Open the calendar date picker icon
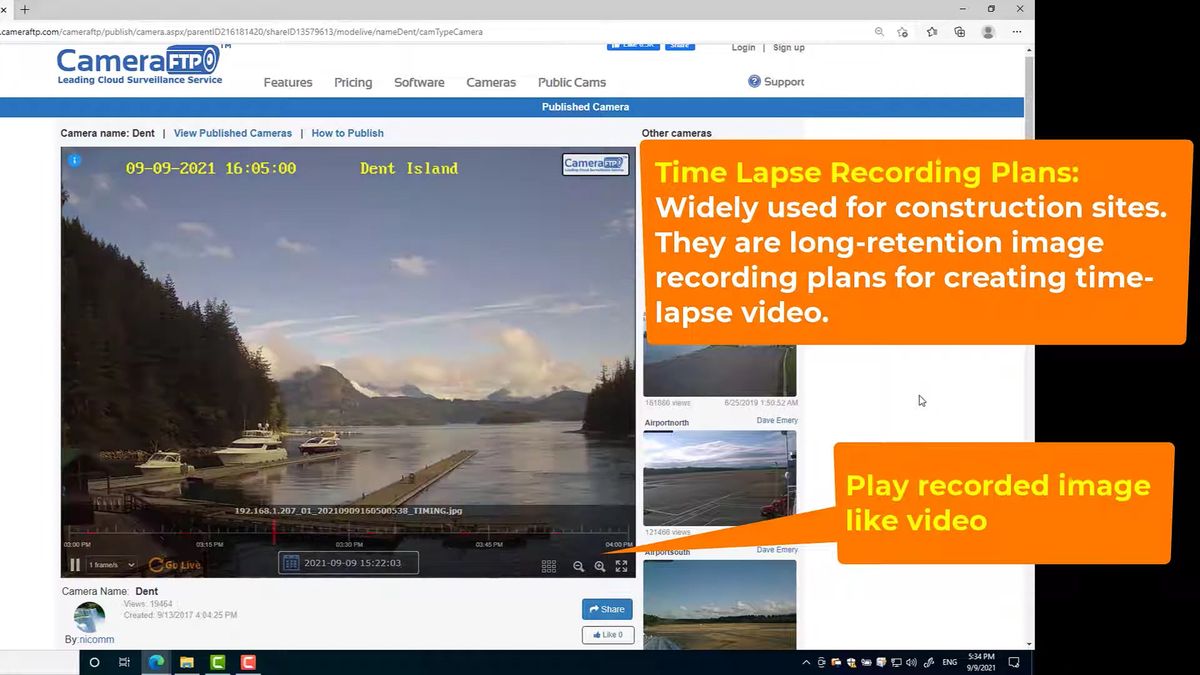 pos(290,563)
